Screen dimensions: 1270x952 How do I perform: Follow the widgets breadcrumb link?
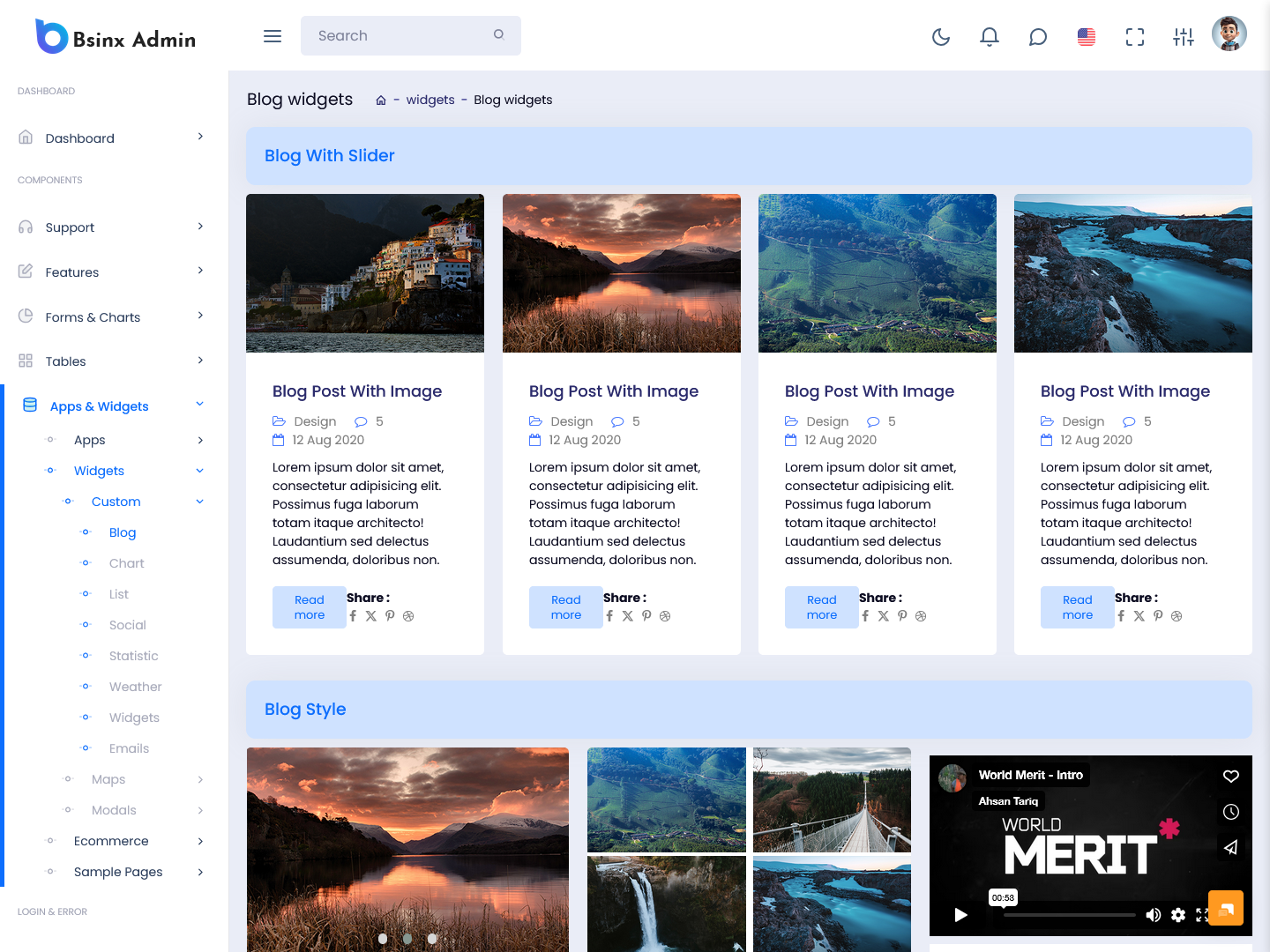pos(430,100)
